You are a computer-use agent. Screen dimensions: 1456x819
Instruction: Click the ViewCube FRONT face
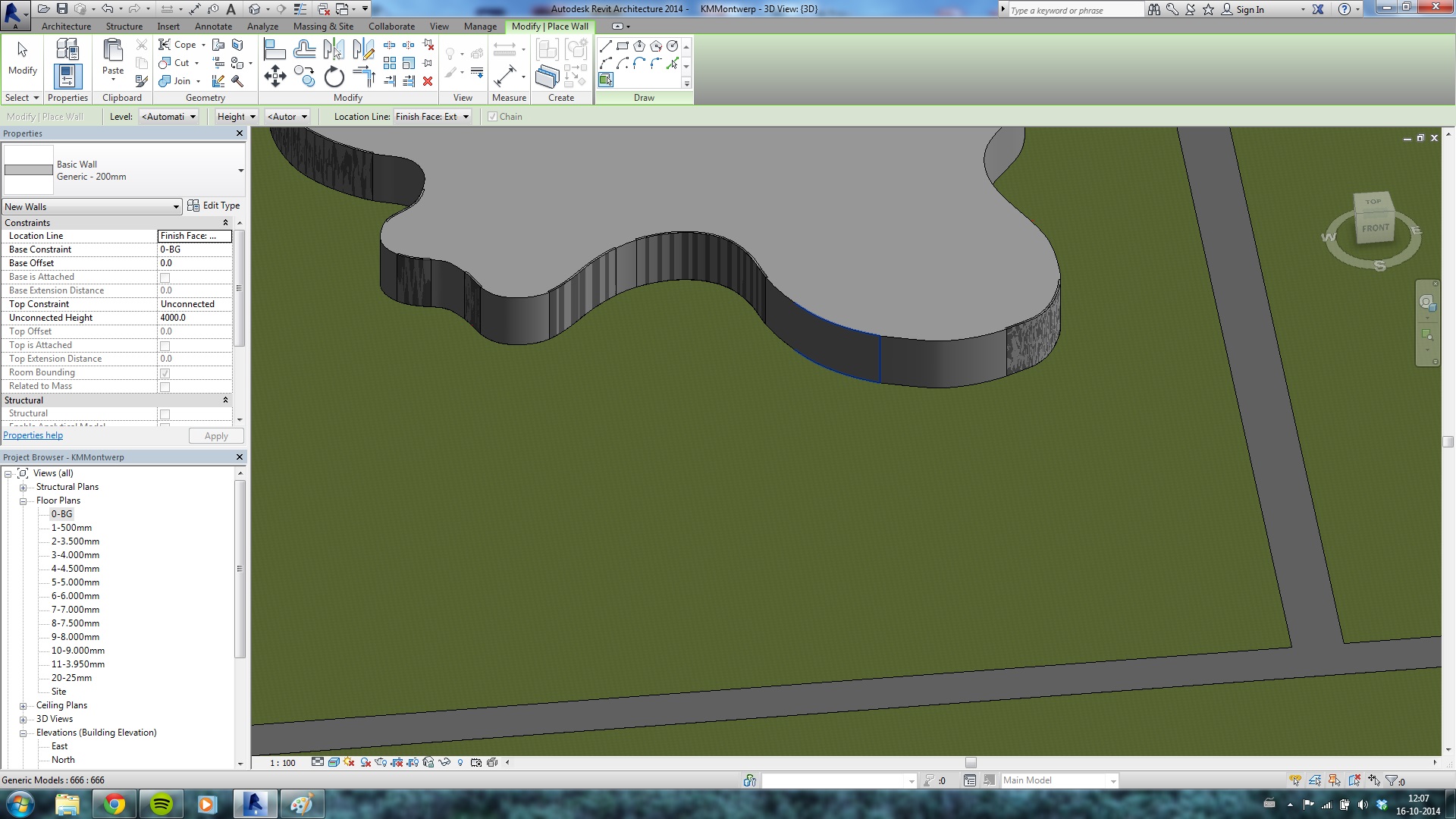pos(1375,227)
